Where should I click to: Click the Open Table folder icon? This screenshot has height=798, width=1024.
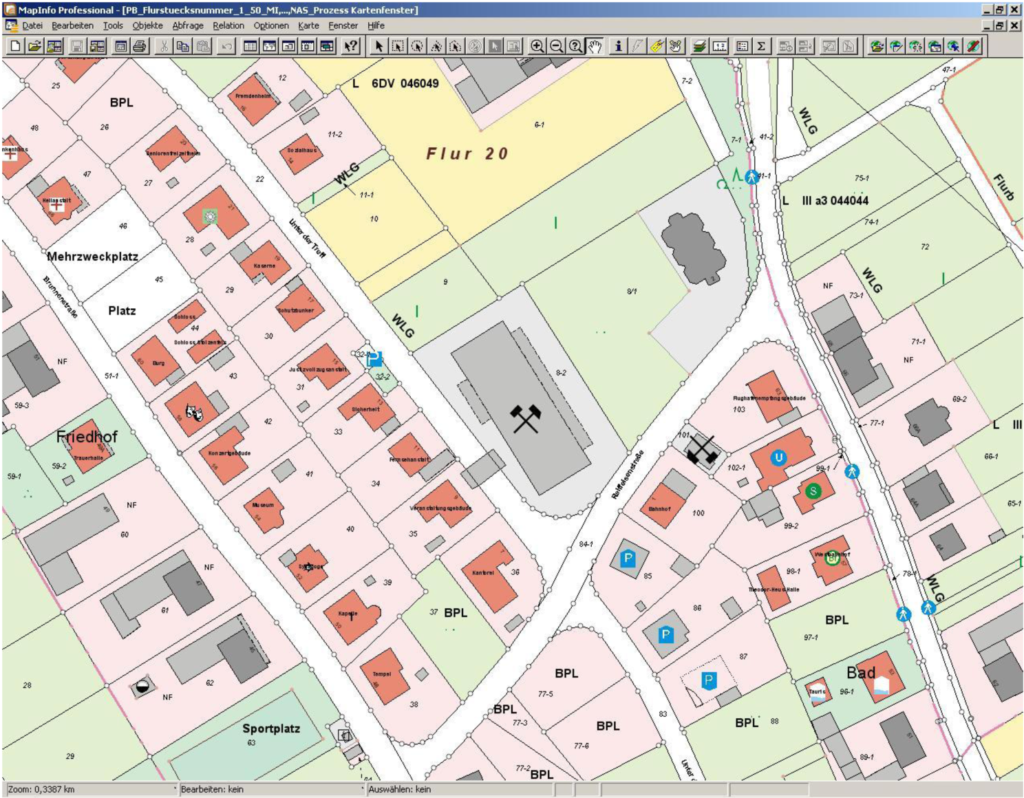[x=34, y=46]
